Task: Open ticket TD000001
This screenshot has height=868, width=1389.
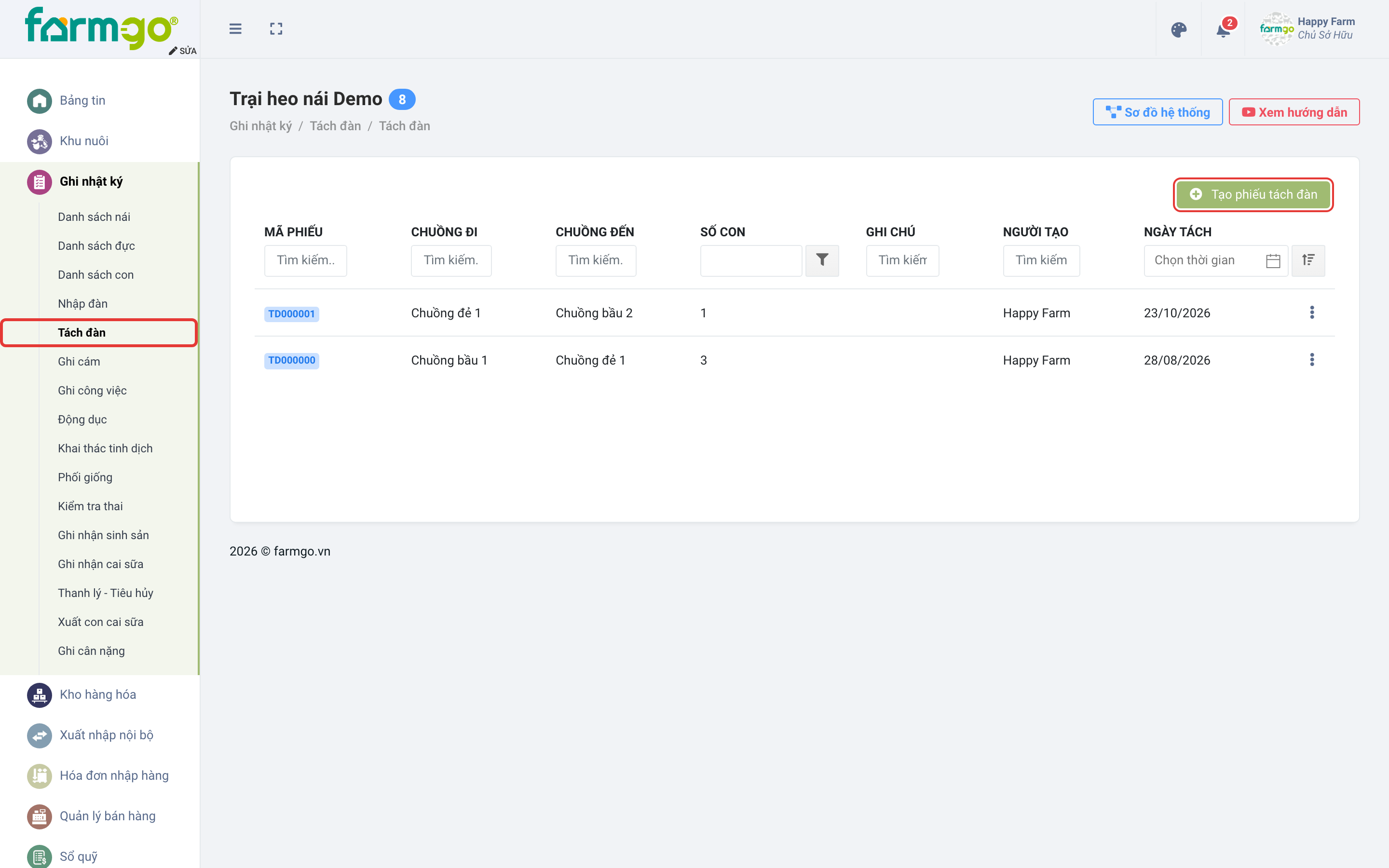Action: click(292, 314)
